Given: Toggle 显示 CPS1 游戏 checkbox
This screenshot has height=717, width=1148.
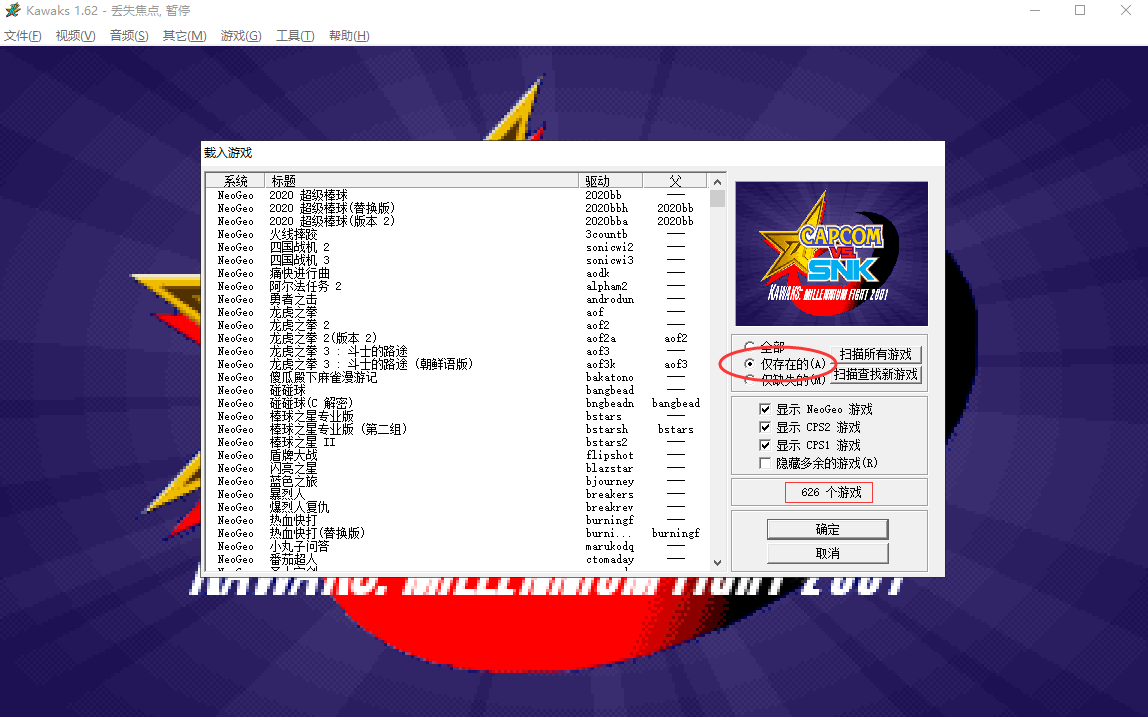Looking at the screenshot, I should pos(765,445).
